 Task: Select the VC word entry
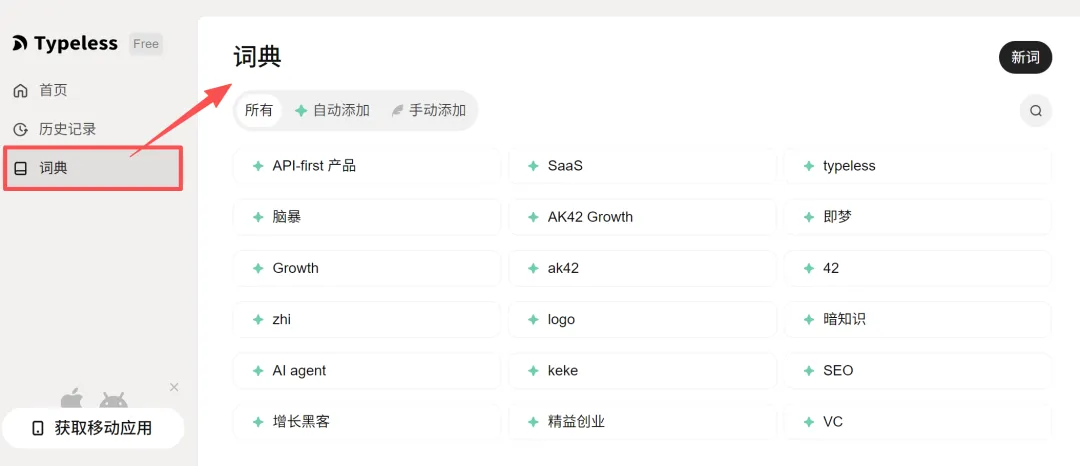pos(918,422)
